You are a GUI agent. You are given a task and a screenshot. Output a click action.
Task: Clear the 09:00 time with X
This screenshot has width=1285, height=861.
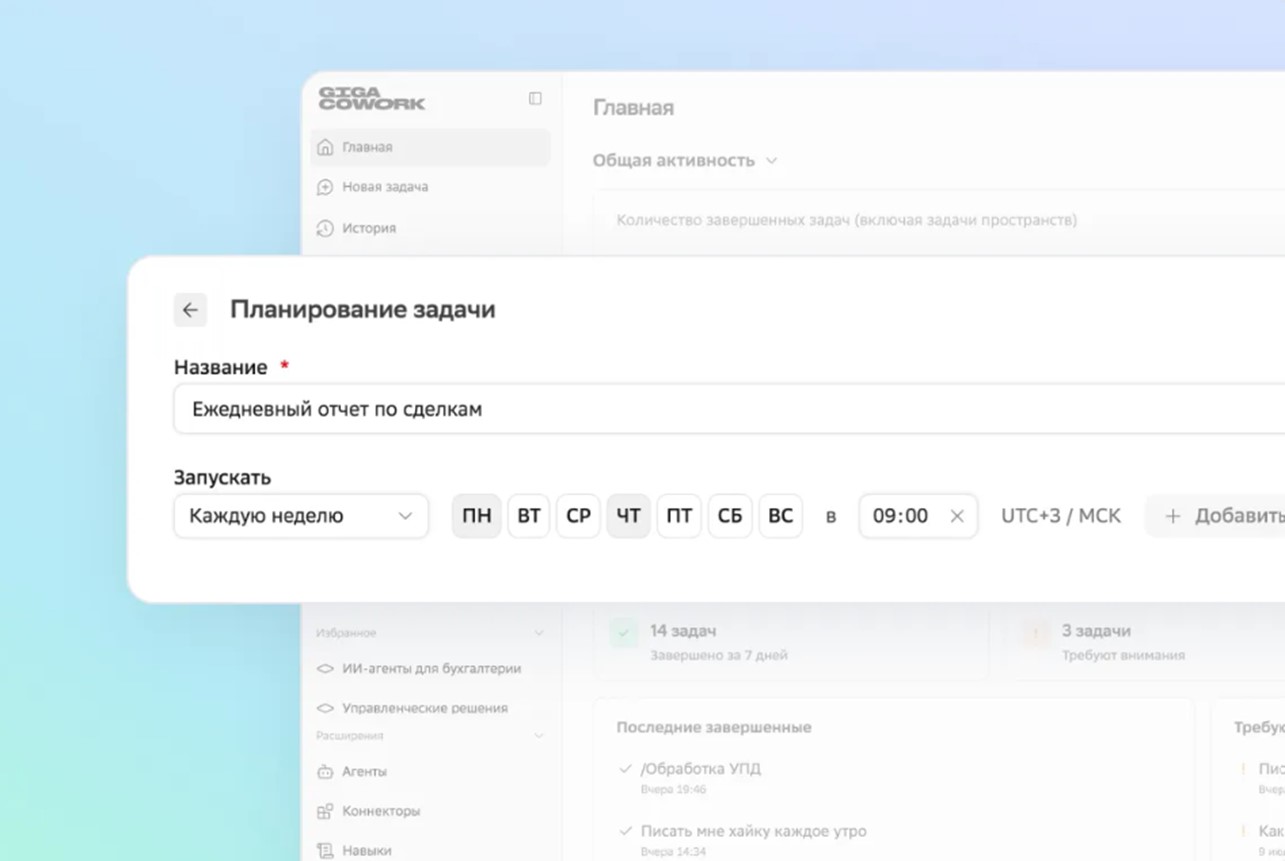point(957,516)
